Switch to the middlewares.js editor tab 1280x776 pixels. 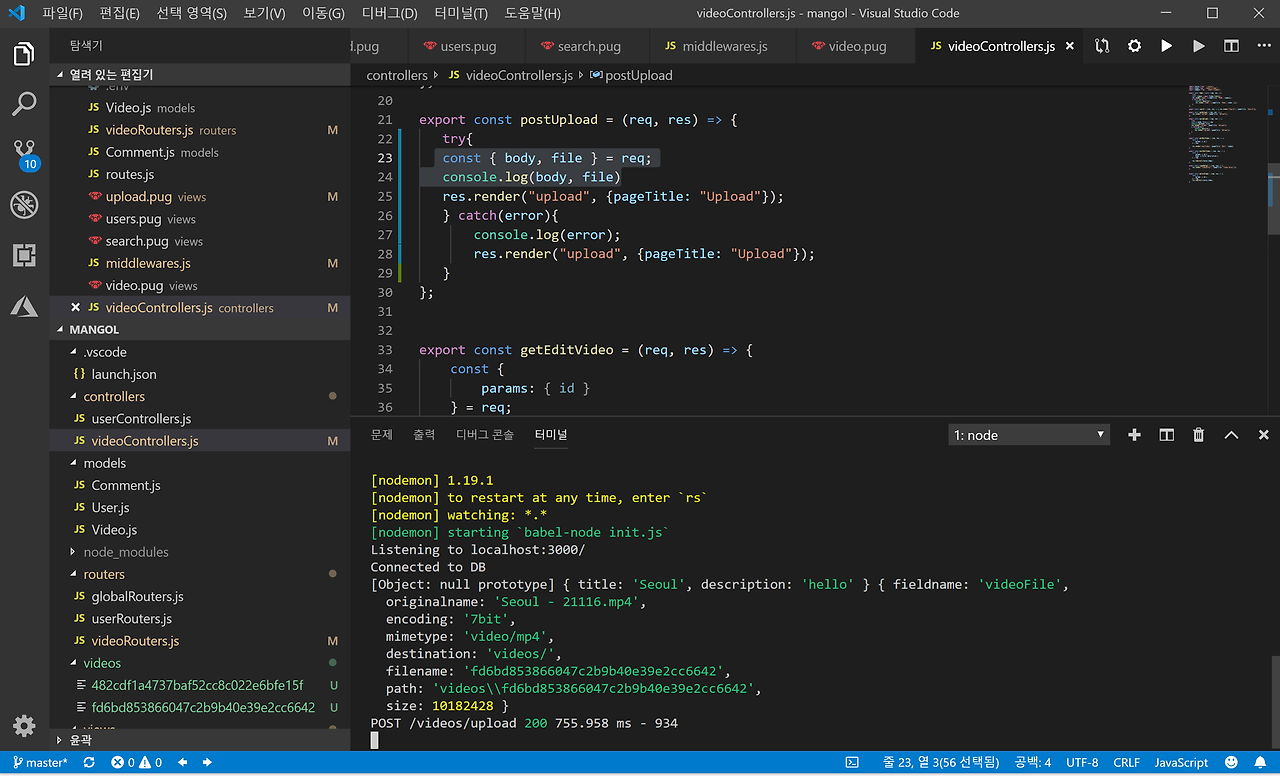[x=724, y=46]
